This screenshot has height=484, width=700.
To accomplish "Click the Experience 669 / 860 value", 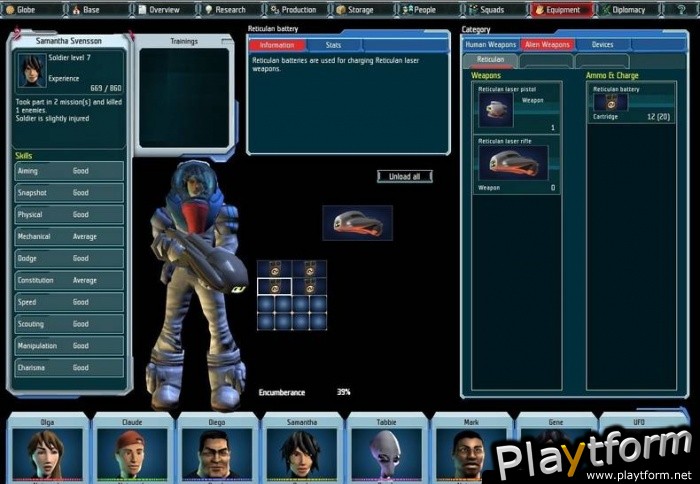I will [x=106, y=88].
